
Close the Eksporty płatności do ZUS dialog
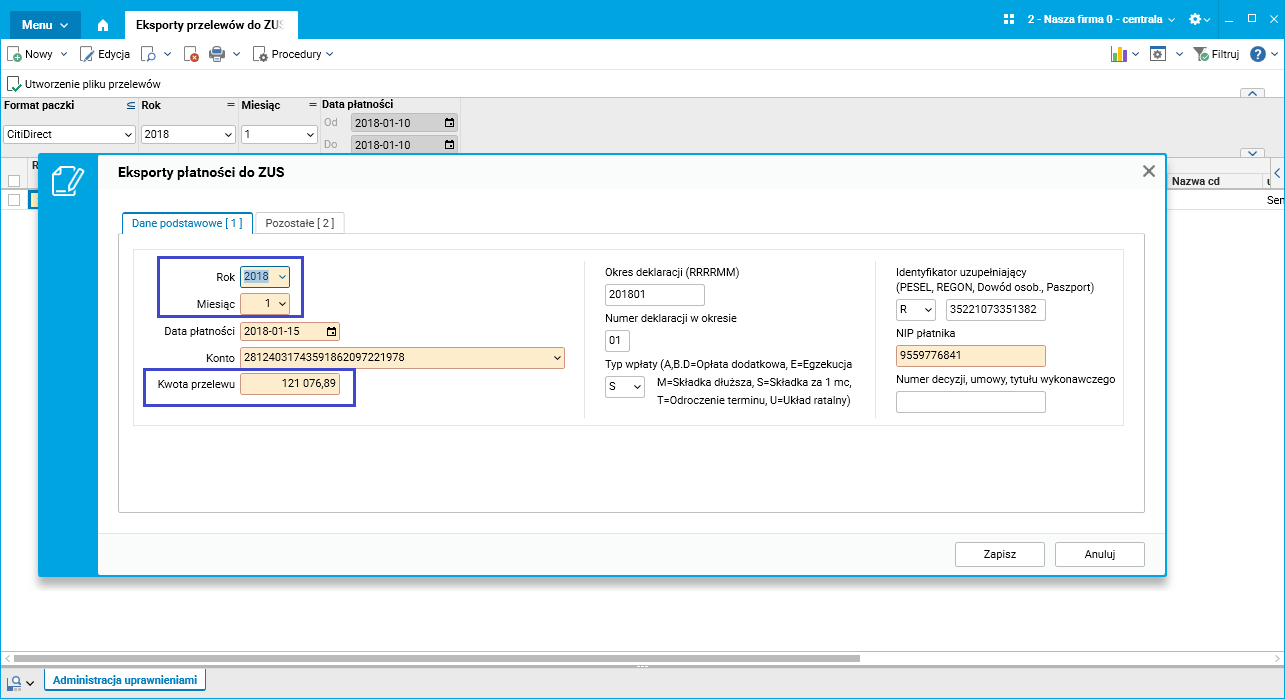click(x=1149, y=172)
